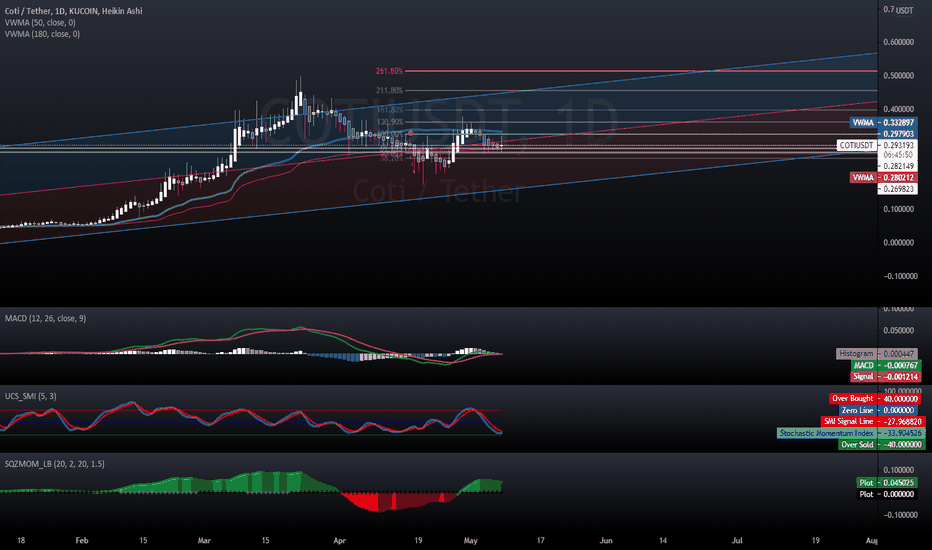This screenshot has width=932, height=550.
Task: Click the Jul date on the time axis
Action: point(737,540)
